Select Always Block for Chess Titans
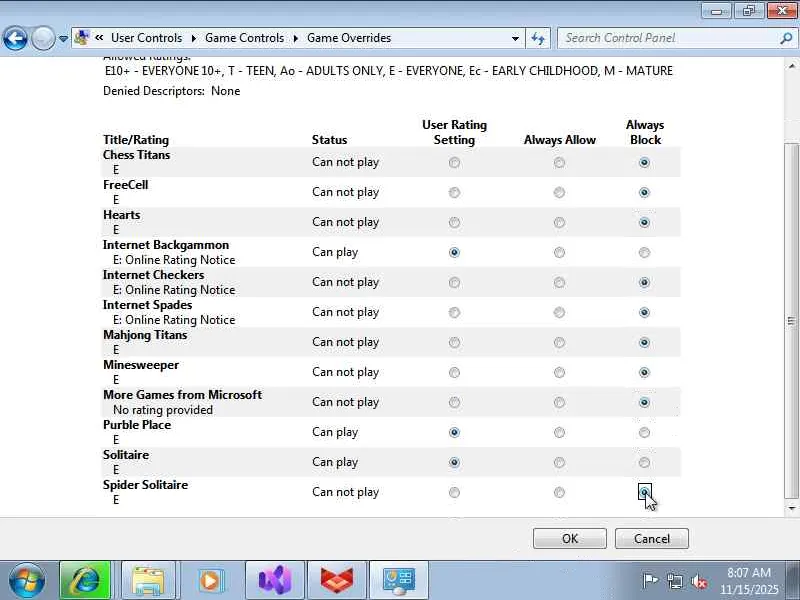The height and width of the screenshot is (600, 800). (644, 163)
